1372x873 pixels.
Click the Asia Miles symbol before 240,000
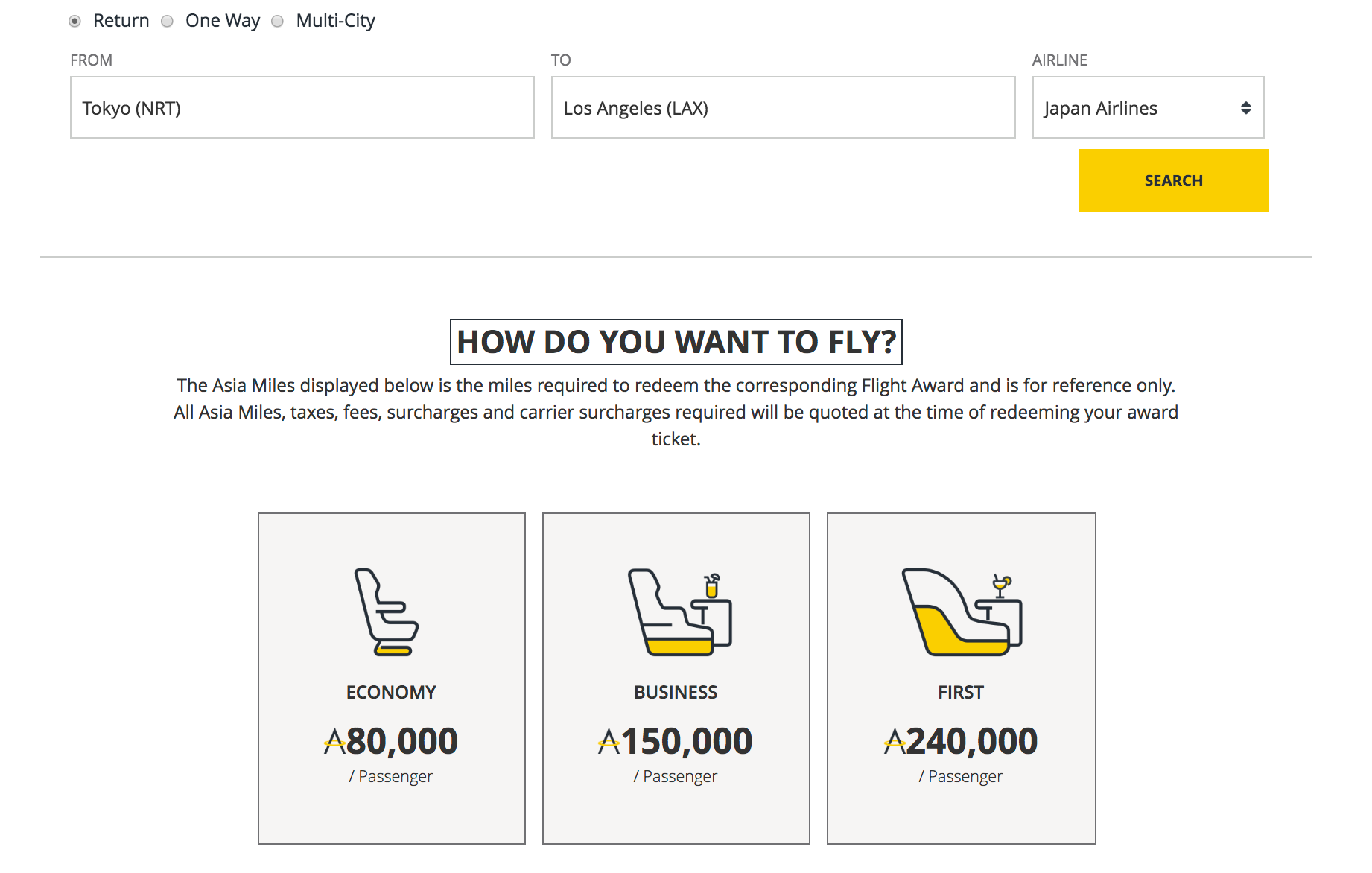coord(894,741)
